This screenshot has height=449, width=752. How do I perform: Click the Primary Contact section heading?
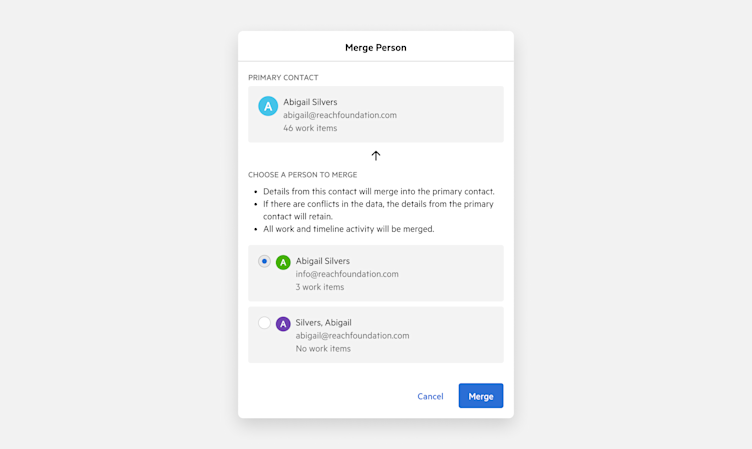point(283,77)
